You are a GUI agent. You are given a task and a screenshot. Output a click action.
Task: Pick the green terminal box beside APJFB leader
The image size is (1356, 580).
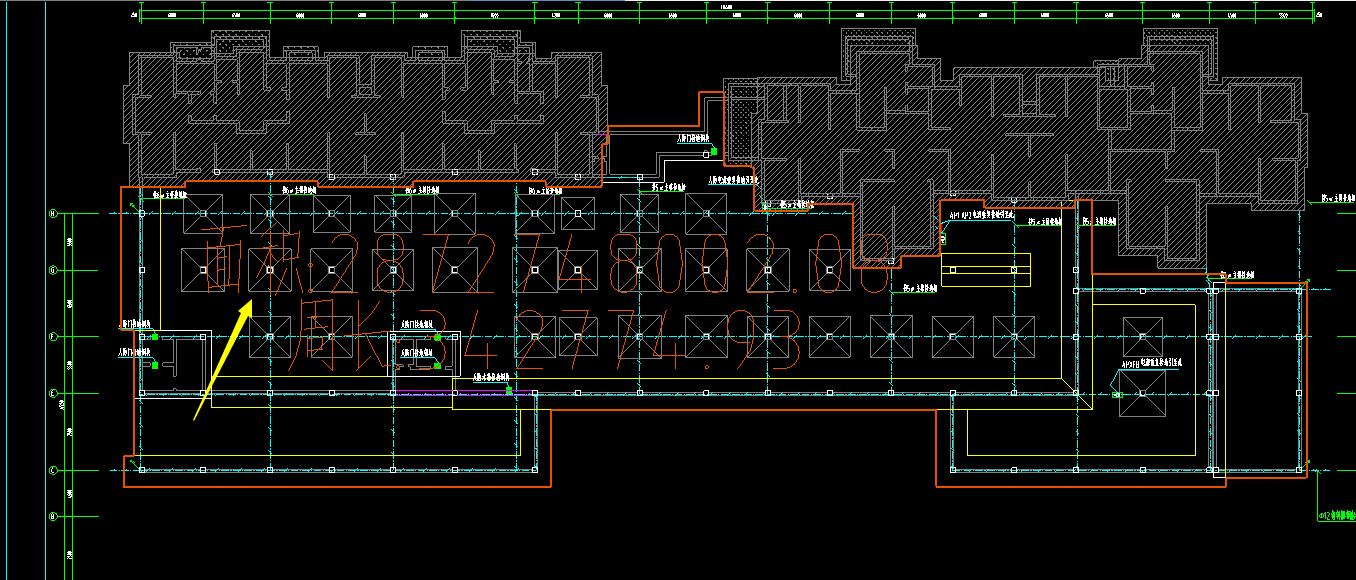(1118, 396)
